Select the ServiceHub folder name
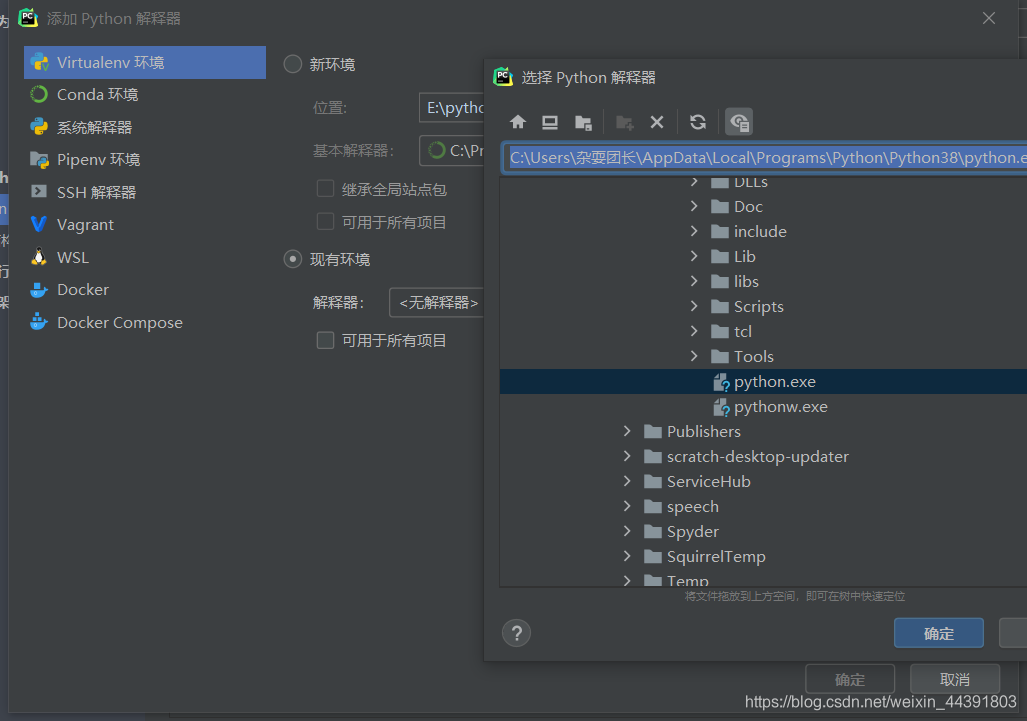 click(708, 481)
